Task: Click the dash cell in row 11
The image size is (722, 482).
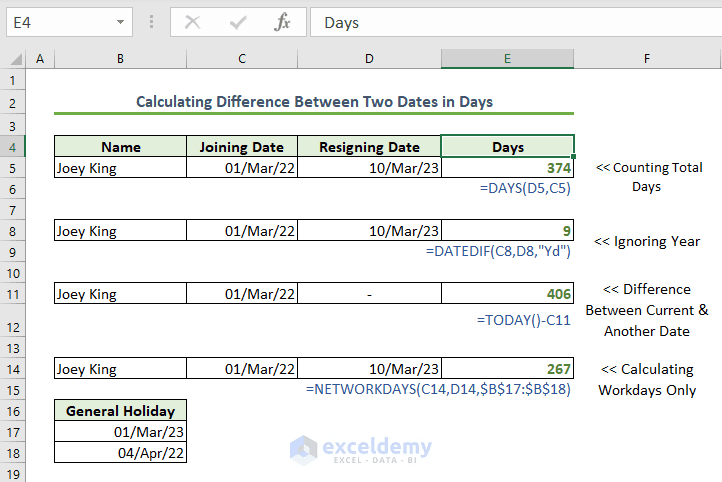Action: point(369,294)
